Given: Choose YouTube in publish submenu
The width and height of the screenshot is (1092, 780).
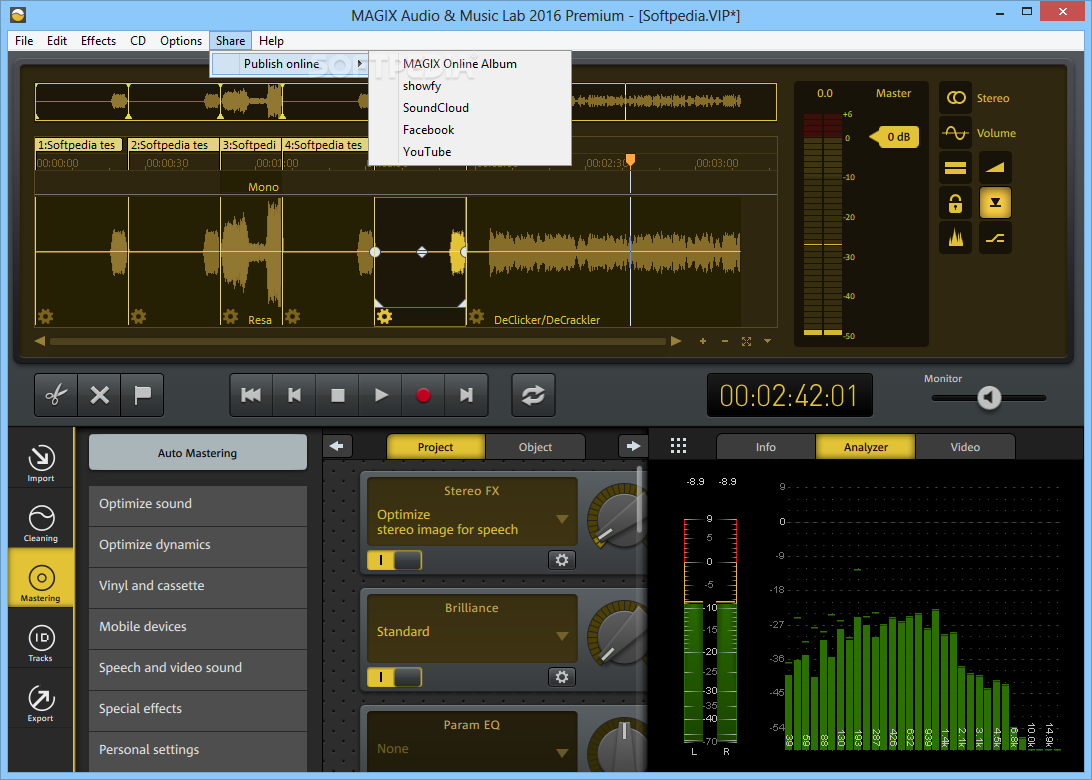Looking at the screenshot, I should coord(427,151).
